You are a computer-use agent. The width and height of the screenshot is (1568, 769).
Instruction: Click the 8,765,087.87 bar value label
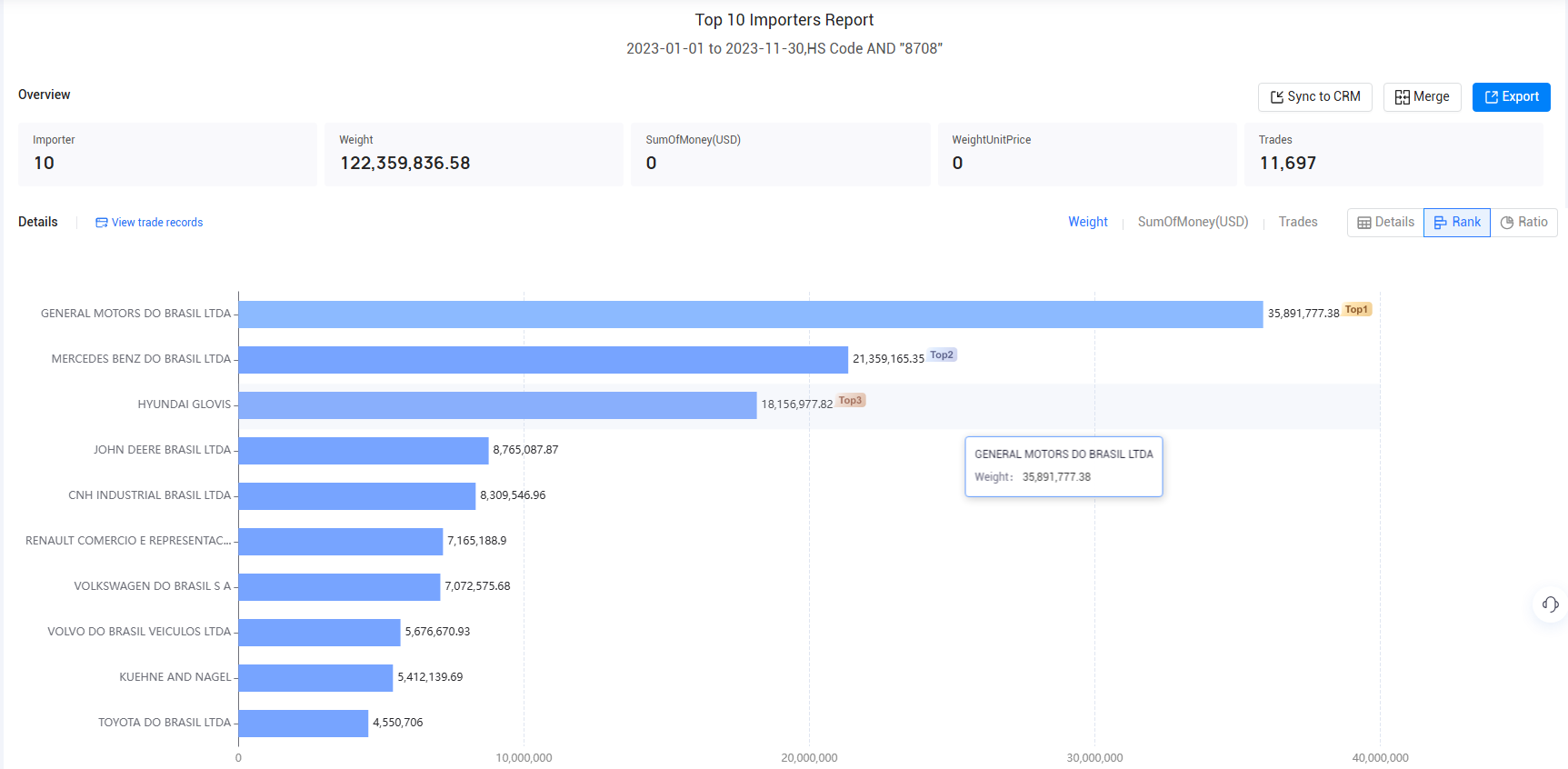coord(525,450)
